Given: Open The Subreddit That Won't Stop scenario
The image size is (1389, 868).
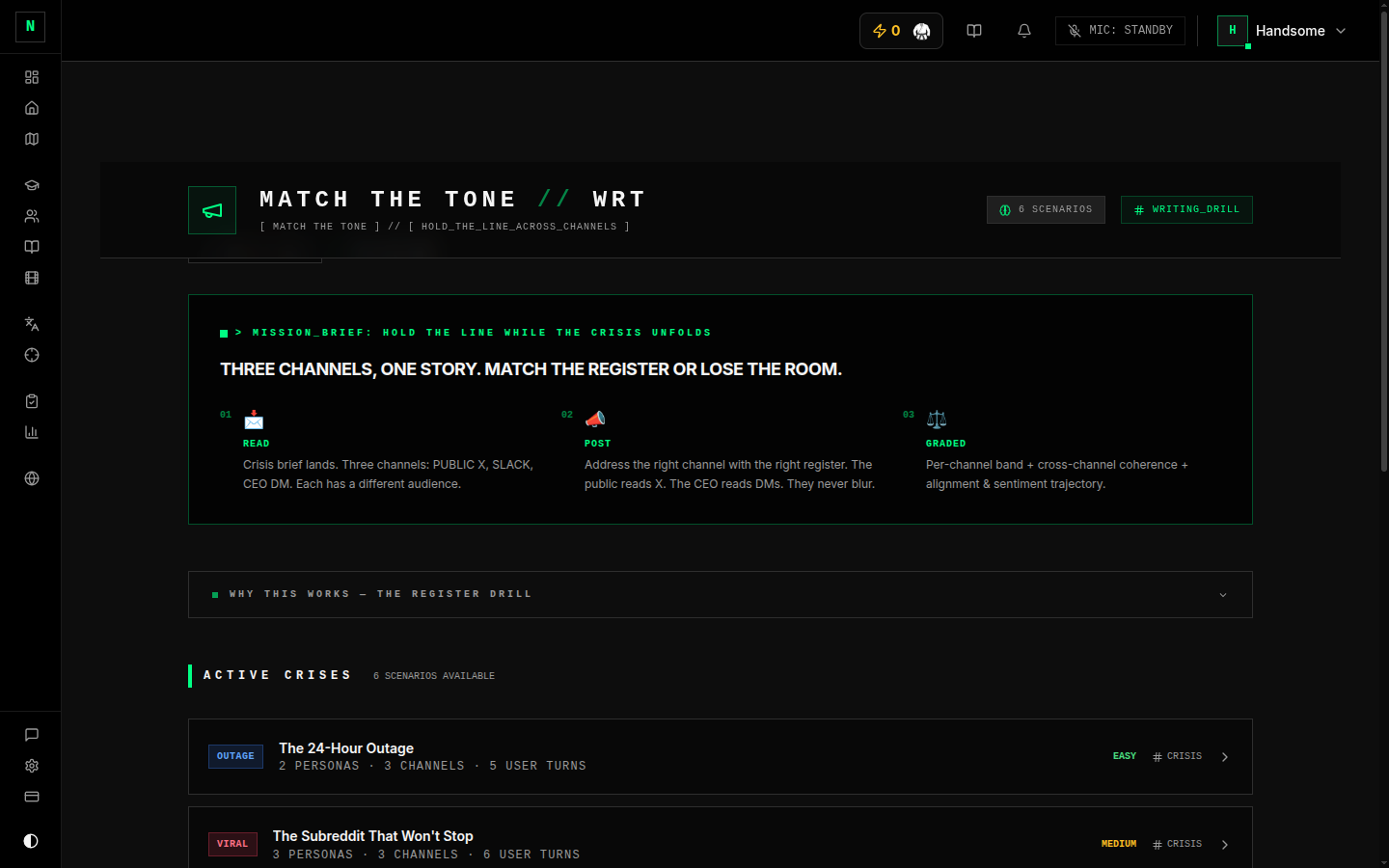Looking at the screenshot, I should (x=721, y=839).
